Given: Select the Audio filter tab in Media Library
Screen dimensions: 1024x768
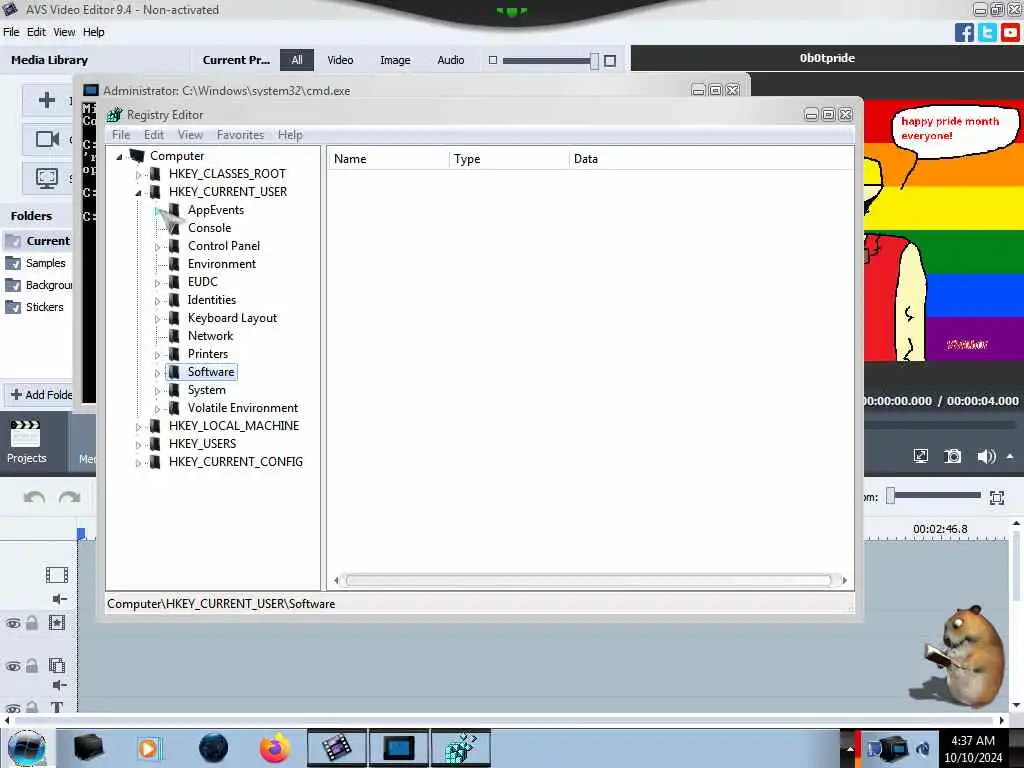Looking at the screenshot, I should [x=451, y=60].
